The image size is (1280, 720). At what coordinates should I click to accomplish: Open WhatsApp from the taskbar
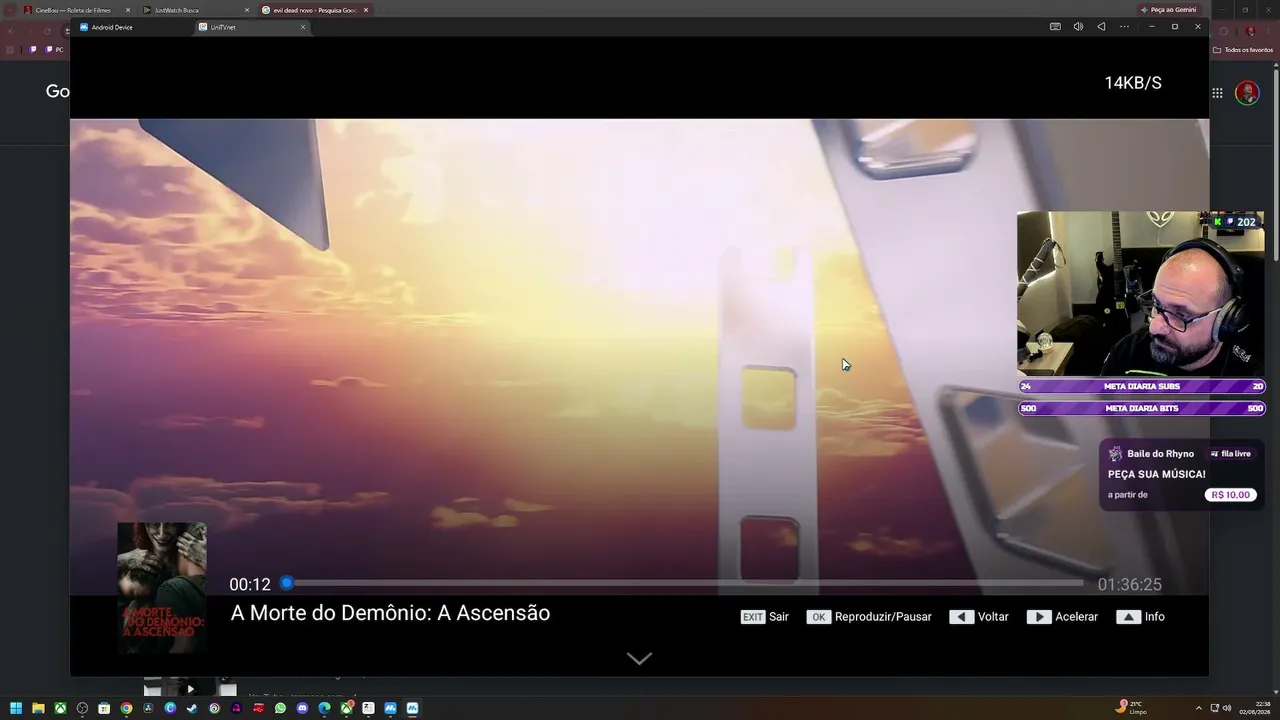[x=280, y=708]
